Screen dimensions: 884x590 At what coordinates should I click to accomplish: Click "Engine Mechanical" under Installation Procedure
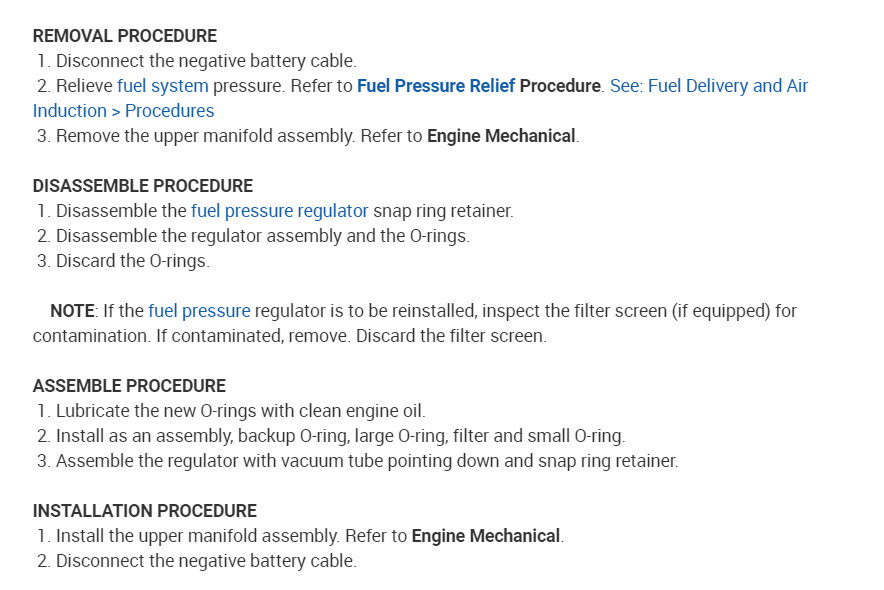click(485, 536)
